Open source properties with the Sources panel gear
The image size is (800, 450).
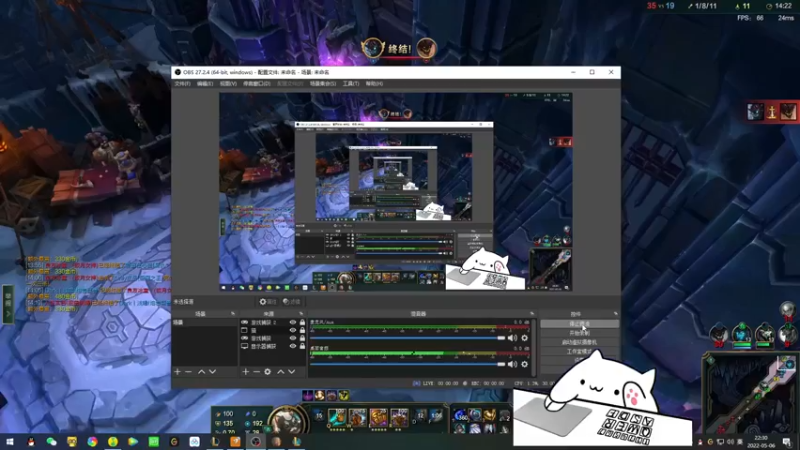click(x=267, y=372)
